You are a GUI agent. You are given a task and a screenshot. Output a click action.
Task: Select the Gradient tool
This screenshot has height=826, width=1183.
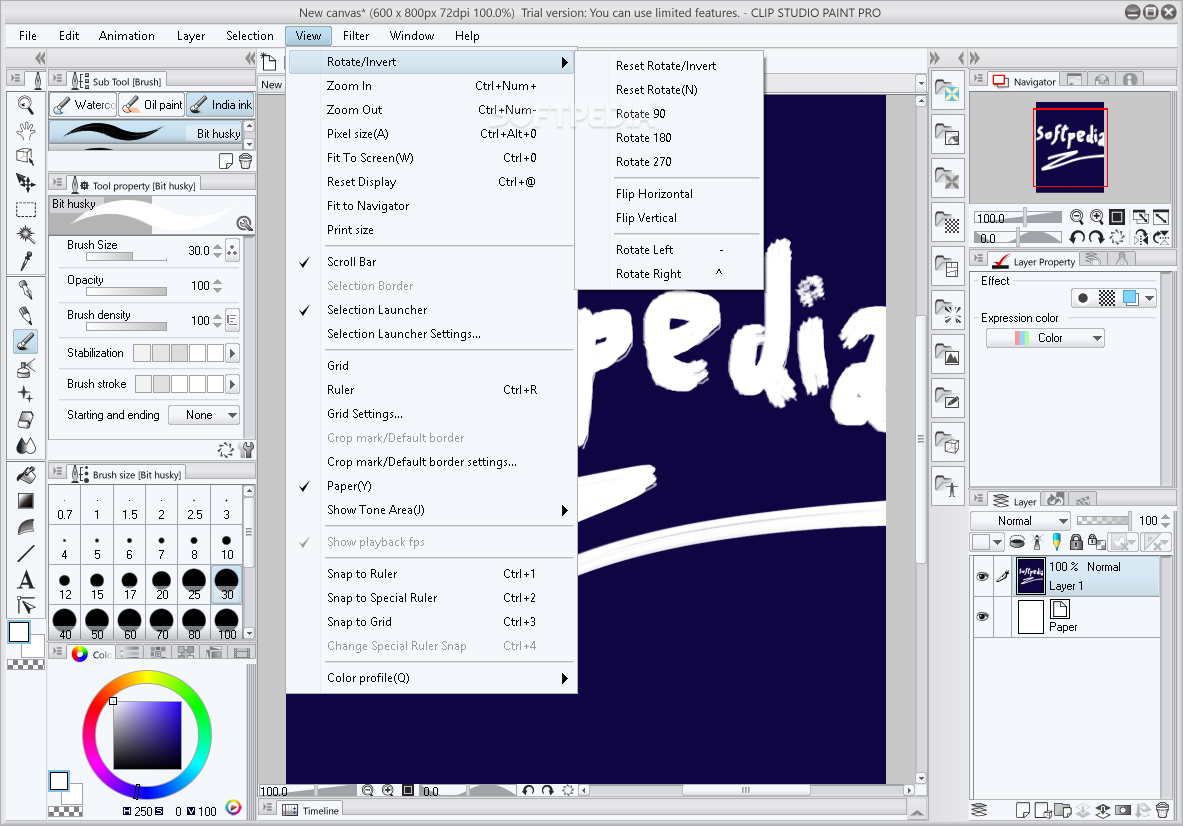(26, 501)
